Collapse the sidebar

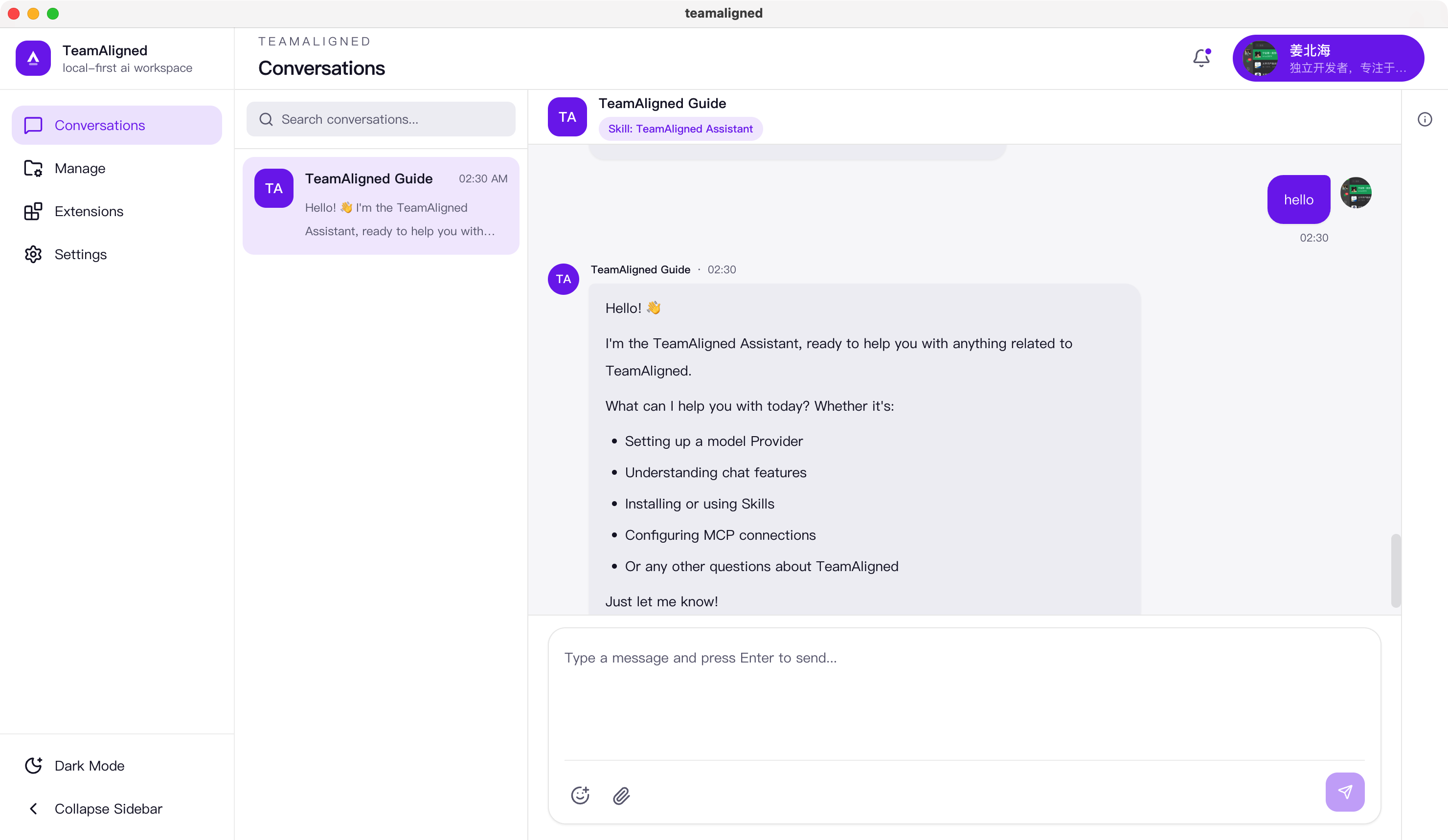pyautogui.click(x=116, y=808)
